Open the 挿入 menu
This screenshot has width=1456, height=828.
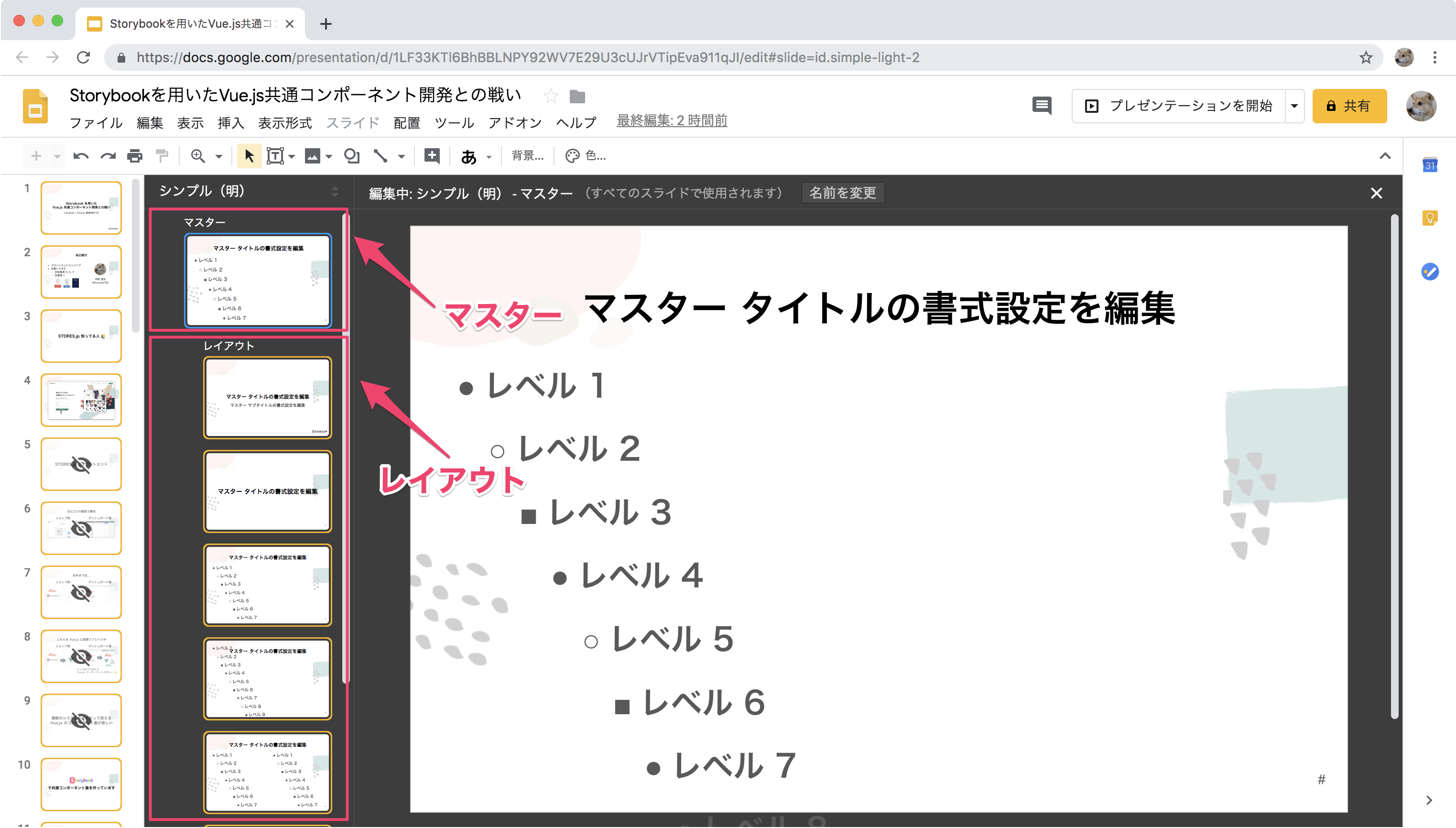pyautogui.click(x=230, y=123)
